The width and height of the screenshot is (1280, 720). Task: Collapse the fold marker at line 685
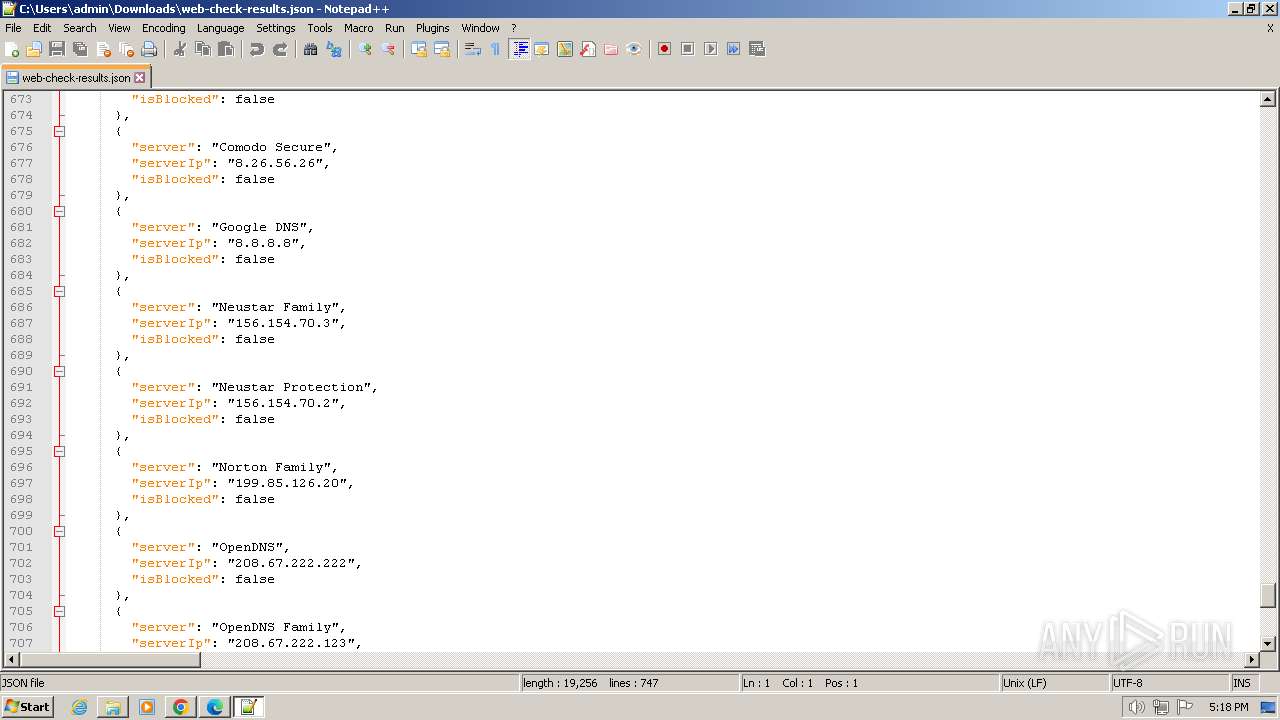point(60,291)
